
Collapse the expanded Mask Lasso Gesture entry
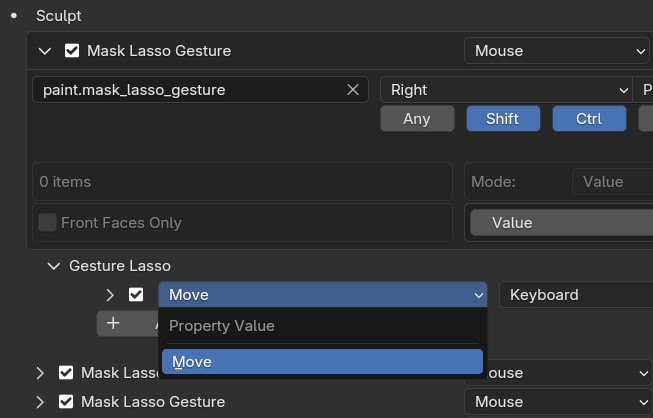[x=45, y=51]
